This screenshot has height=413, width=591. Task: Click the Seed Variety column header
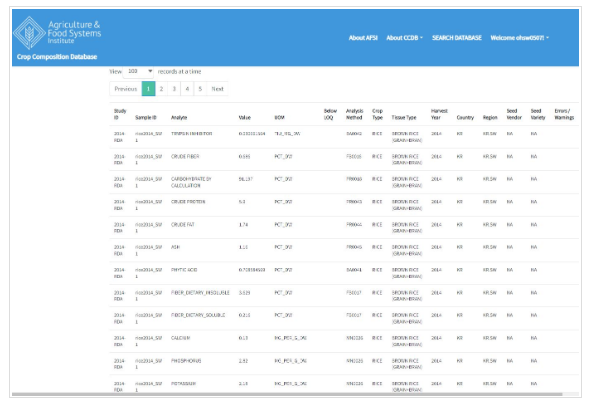[538, 114]
